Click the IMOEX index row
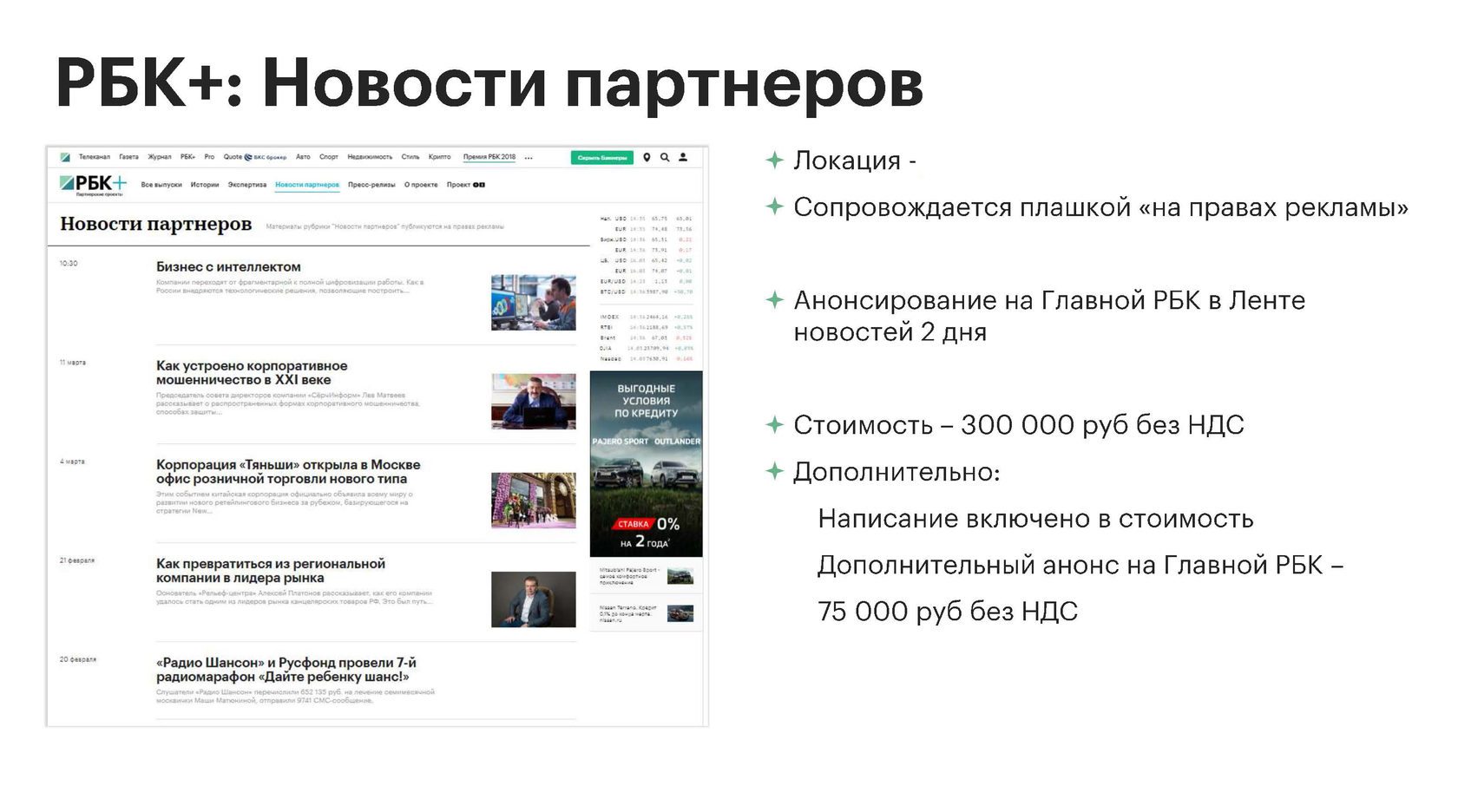The height and width of the screenshot is (812, 1458). (x=647, y=318)
